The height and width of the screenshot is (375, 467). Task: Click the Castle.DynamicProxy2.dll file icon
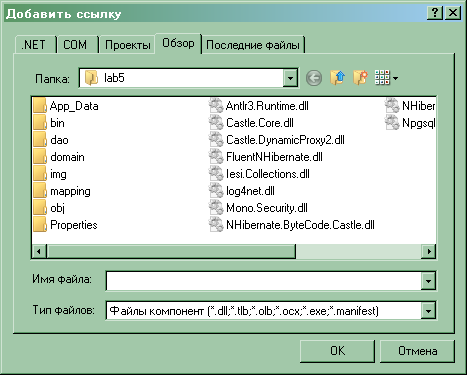click(x=216, y=140)
